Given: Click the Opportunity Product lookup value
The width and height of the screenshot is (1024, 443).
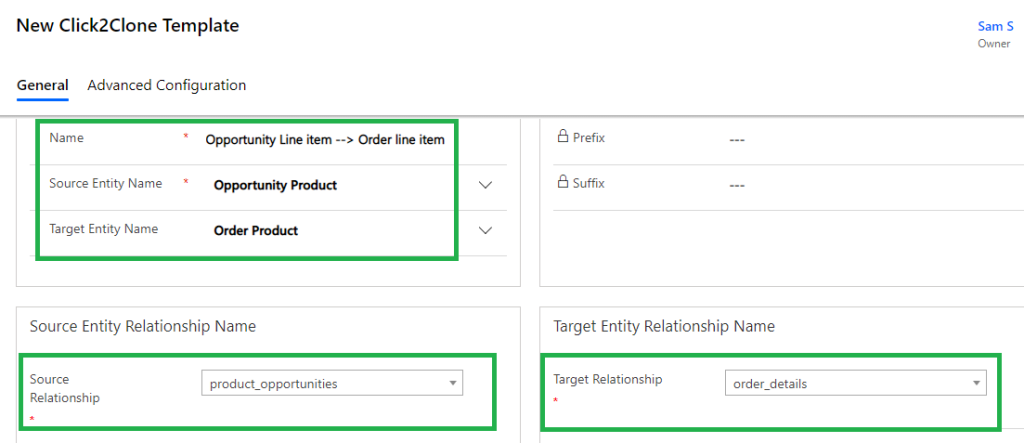Looking at the screenshot, I should (x=275, y=185).
